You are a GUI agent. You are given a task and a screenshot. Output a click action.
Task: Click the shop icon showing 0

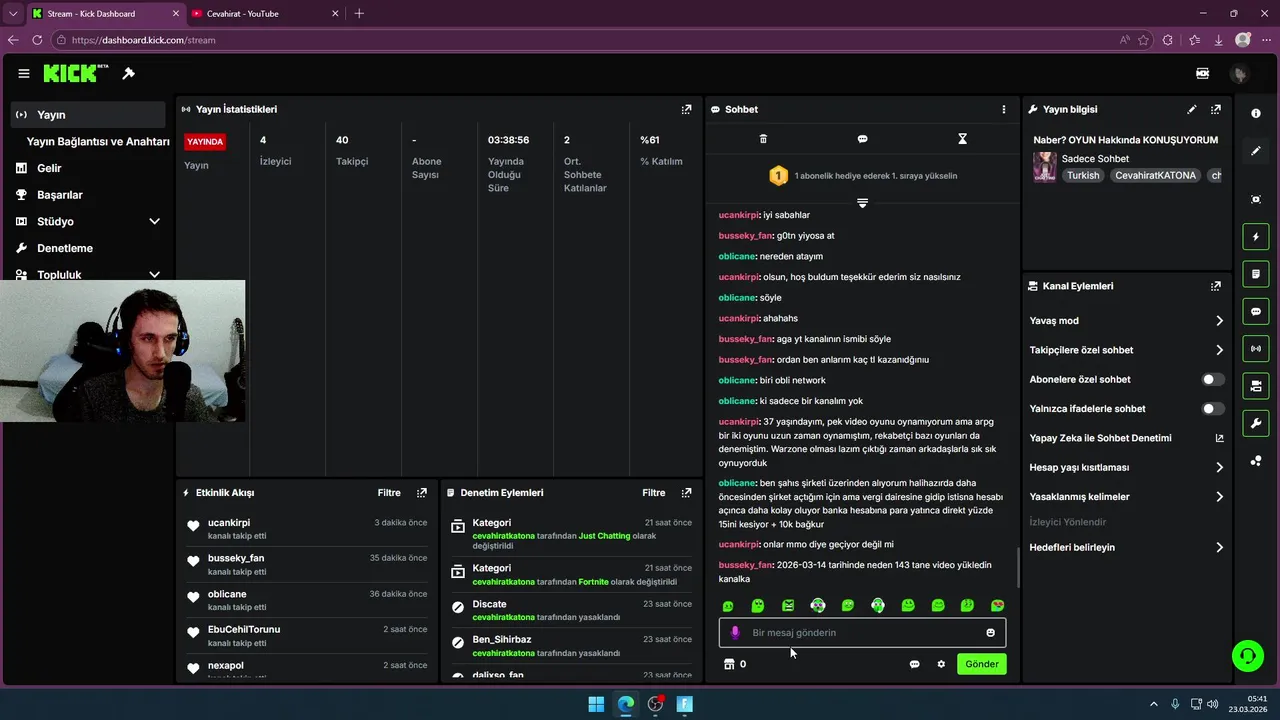point(729,664)
